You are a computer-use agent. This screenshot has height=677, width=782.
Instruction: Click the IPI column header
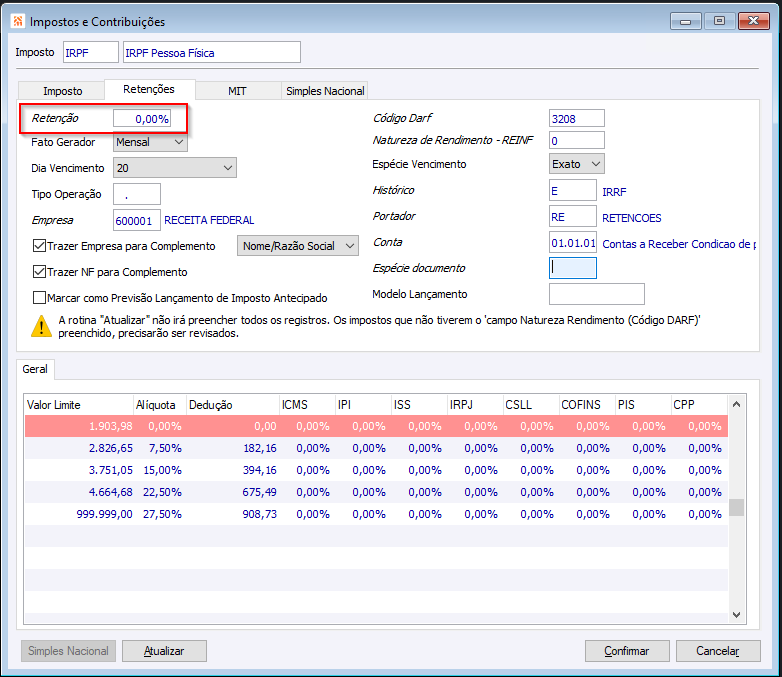364,405
